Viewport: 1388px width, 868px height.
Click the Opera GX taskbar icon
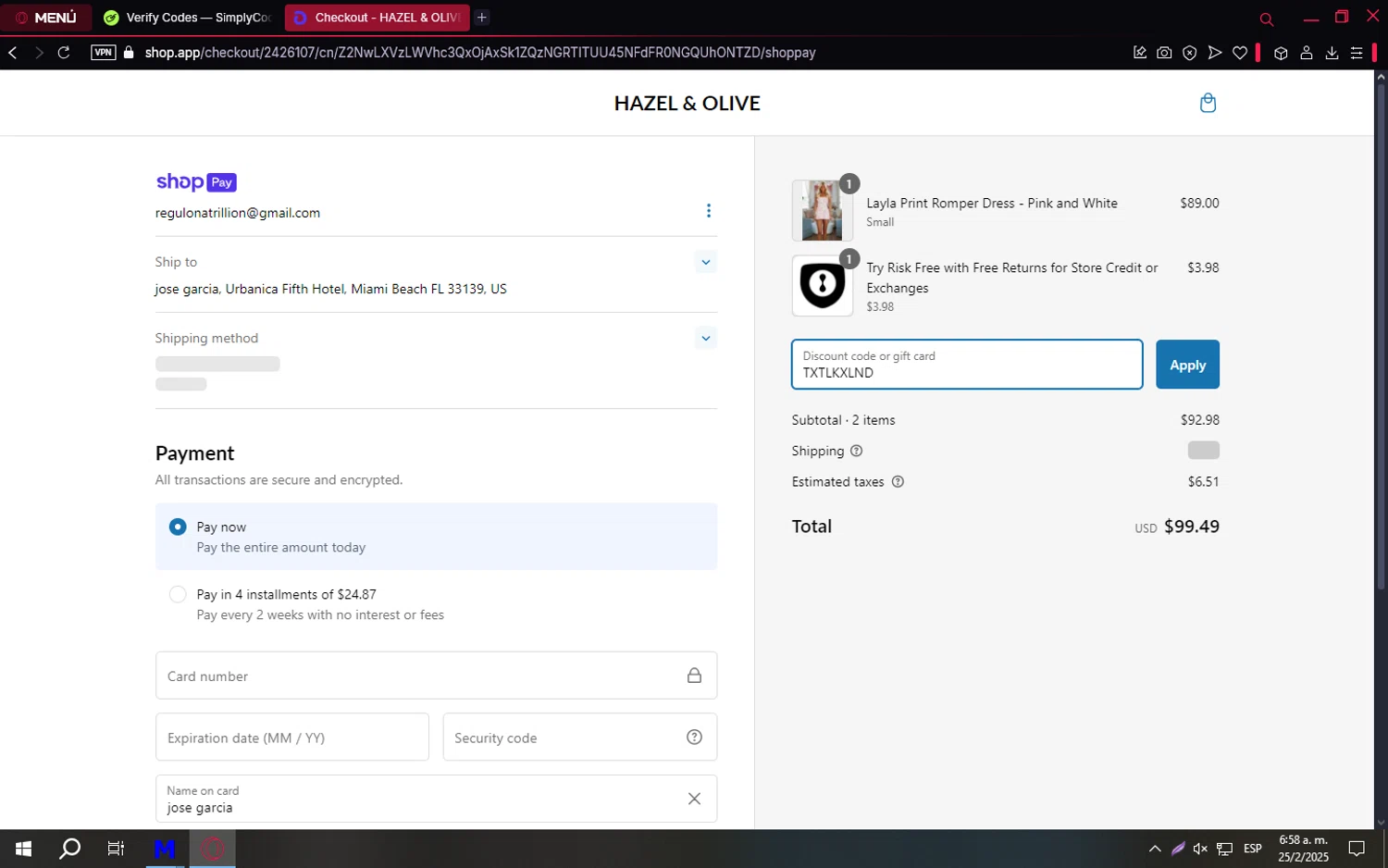coord(213,849)
